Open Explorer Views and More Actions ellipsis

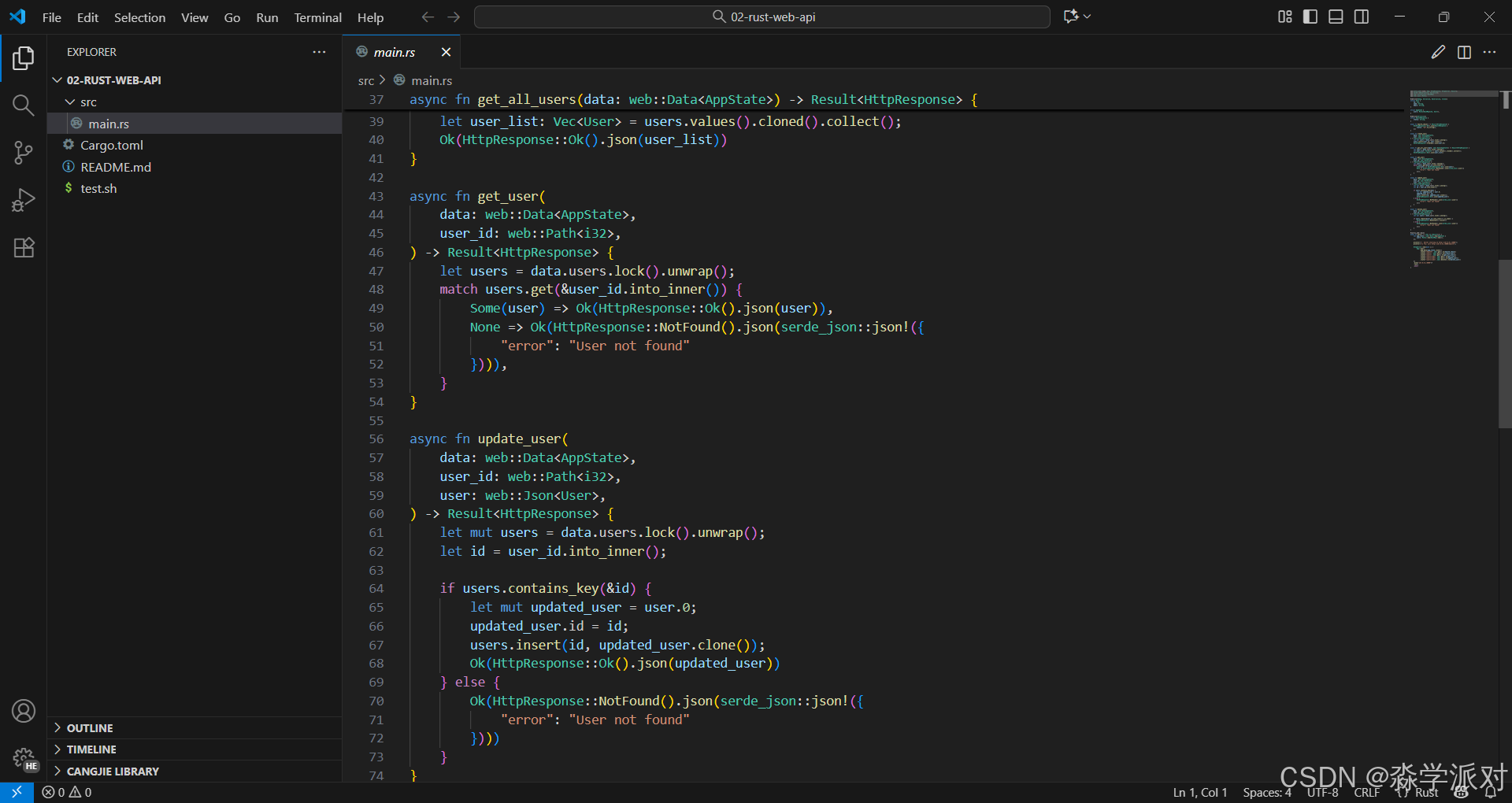pyautogui.click(x=319, y=52)
